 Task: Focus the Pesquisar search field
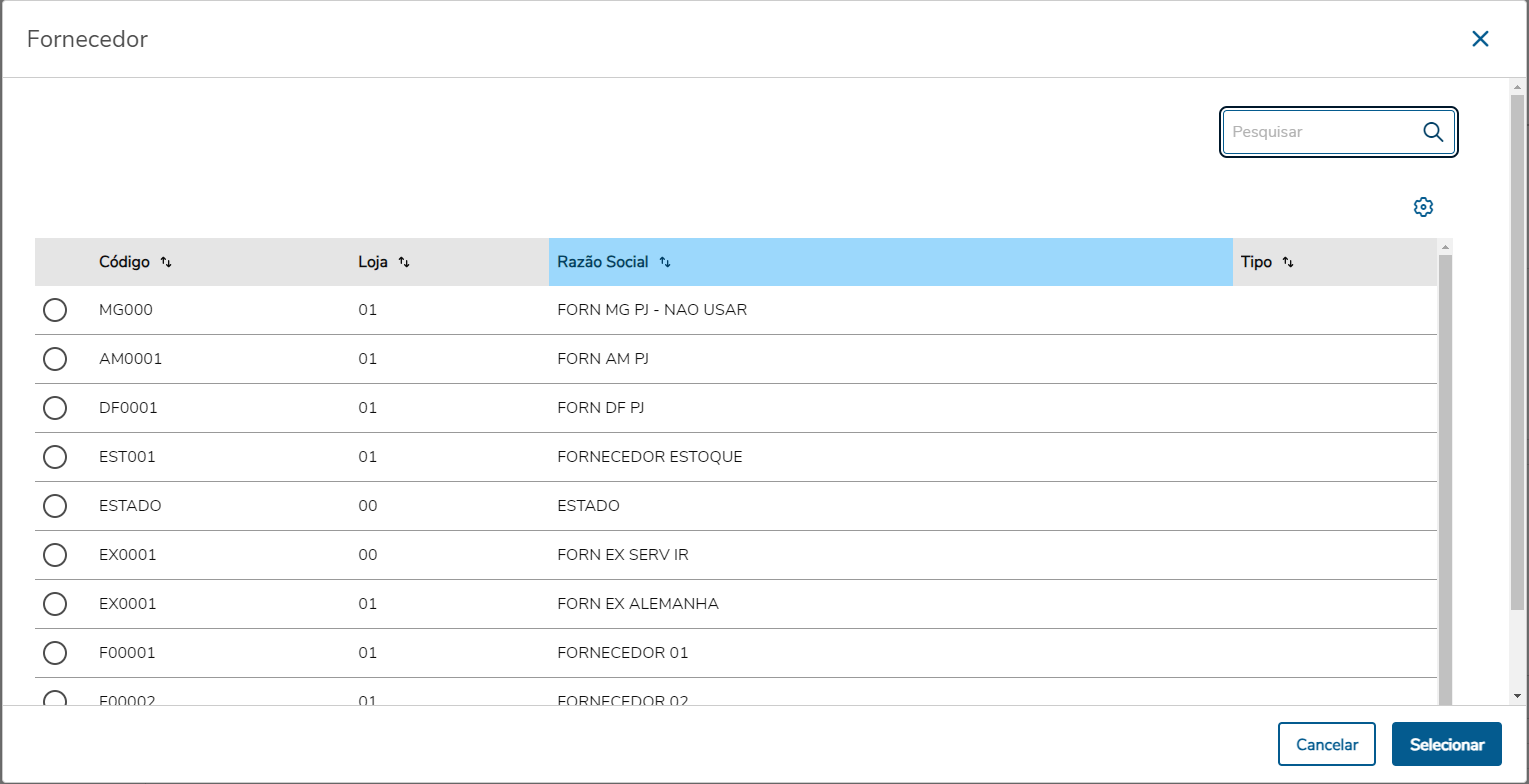[x=1320, y=132]
